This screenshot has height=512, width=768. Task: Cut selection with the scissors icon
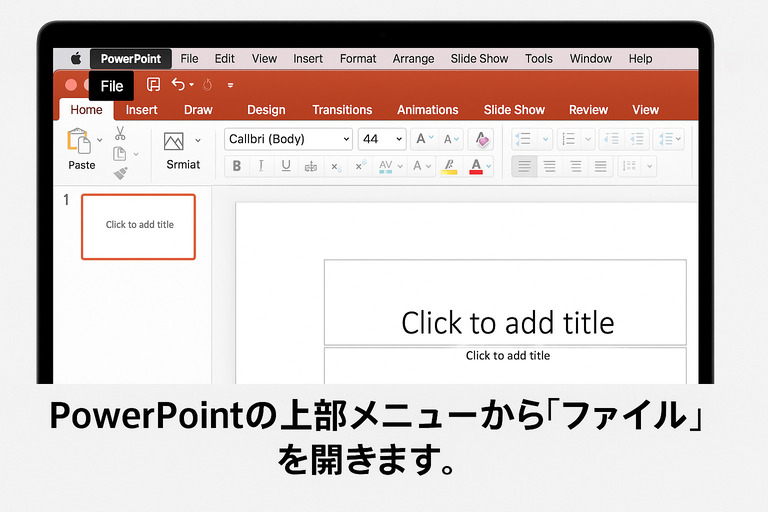tap(120, 133)
